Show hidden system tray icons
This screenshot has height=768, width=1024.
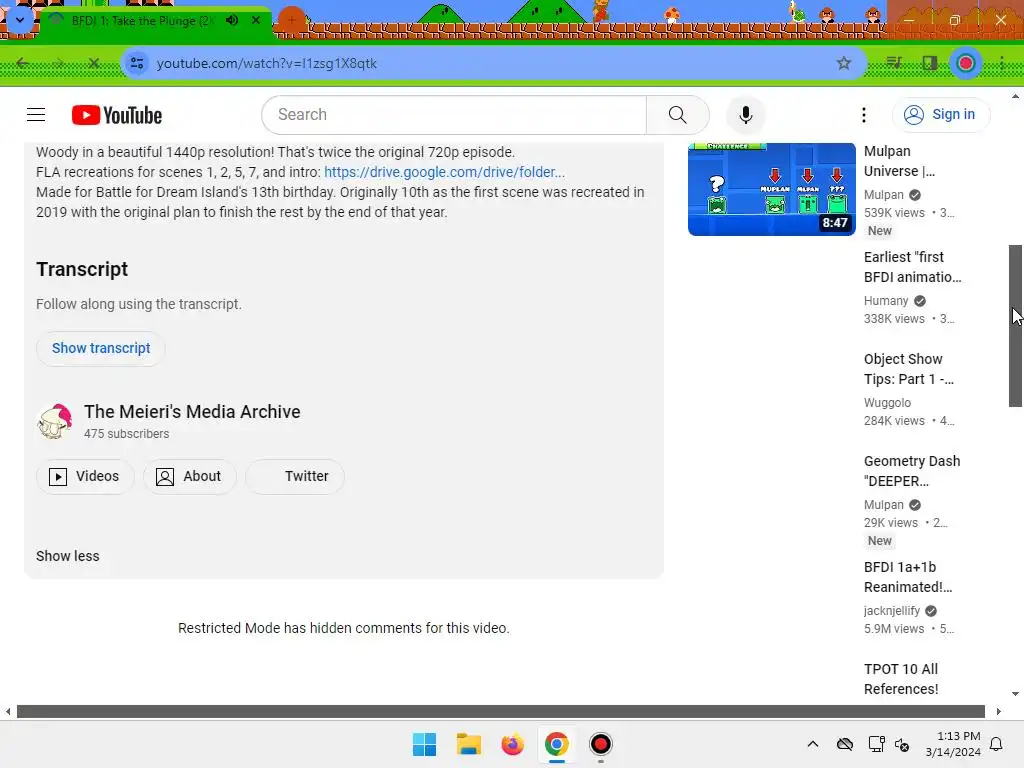coord(812,744)
